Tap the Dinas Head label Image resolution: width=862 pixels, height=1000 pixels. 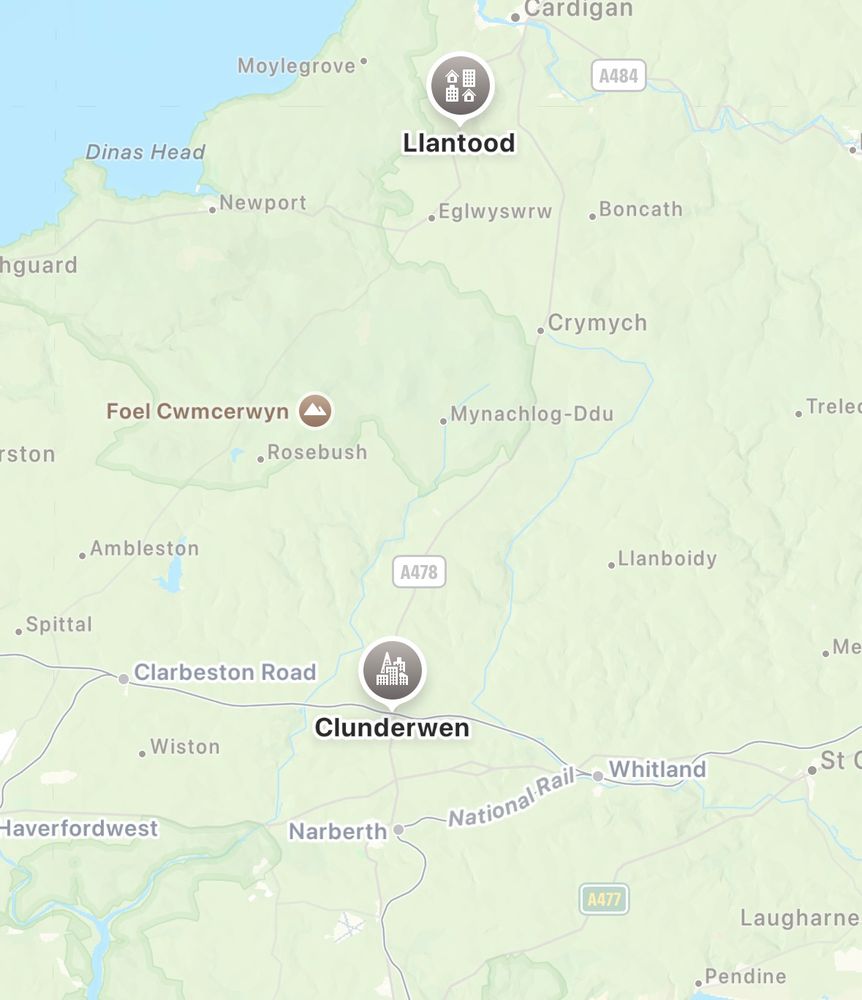coord(145,152)
